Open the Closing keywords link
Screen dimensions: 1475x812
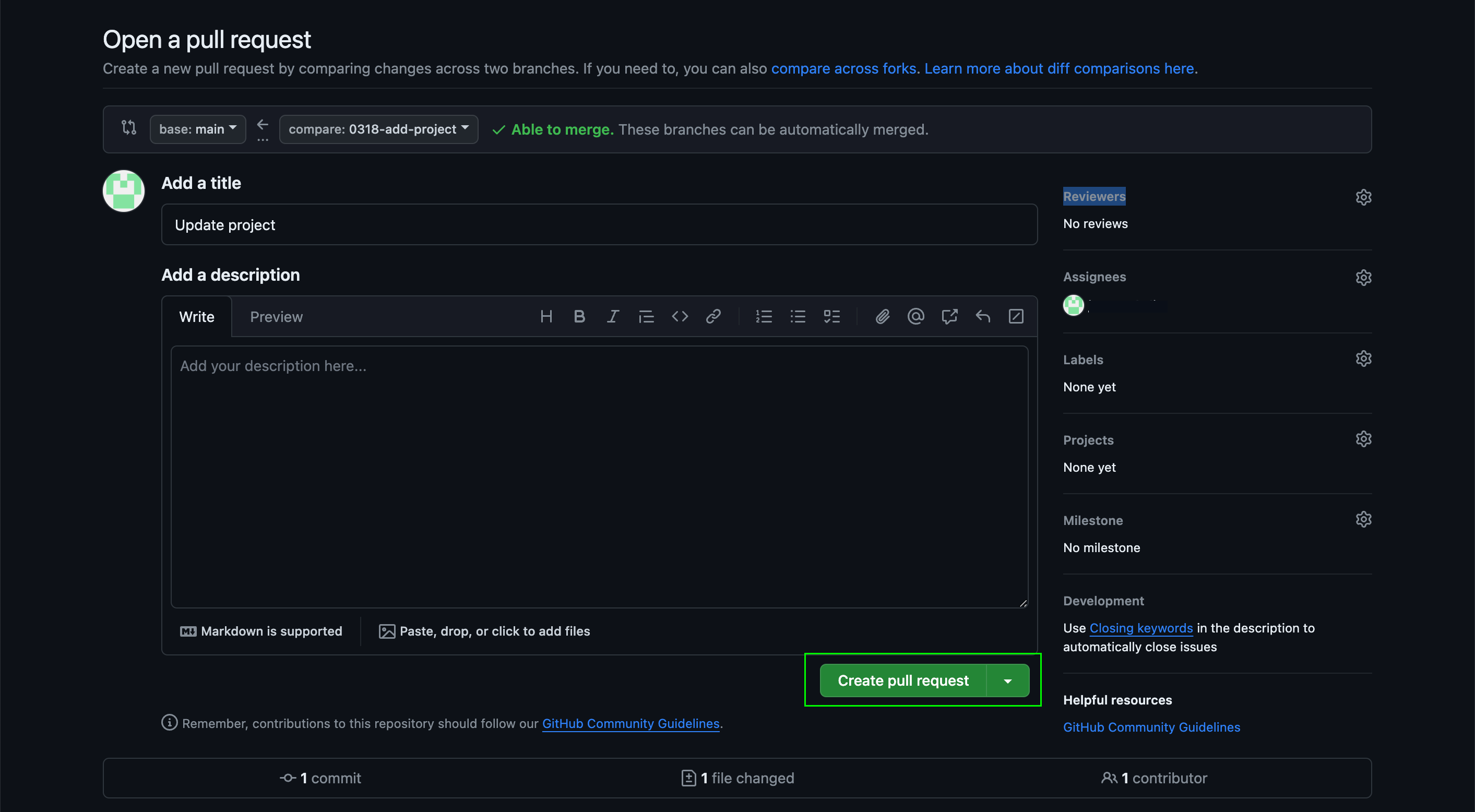tap(1140, 628)
